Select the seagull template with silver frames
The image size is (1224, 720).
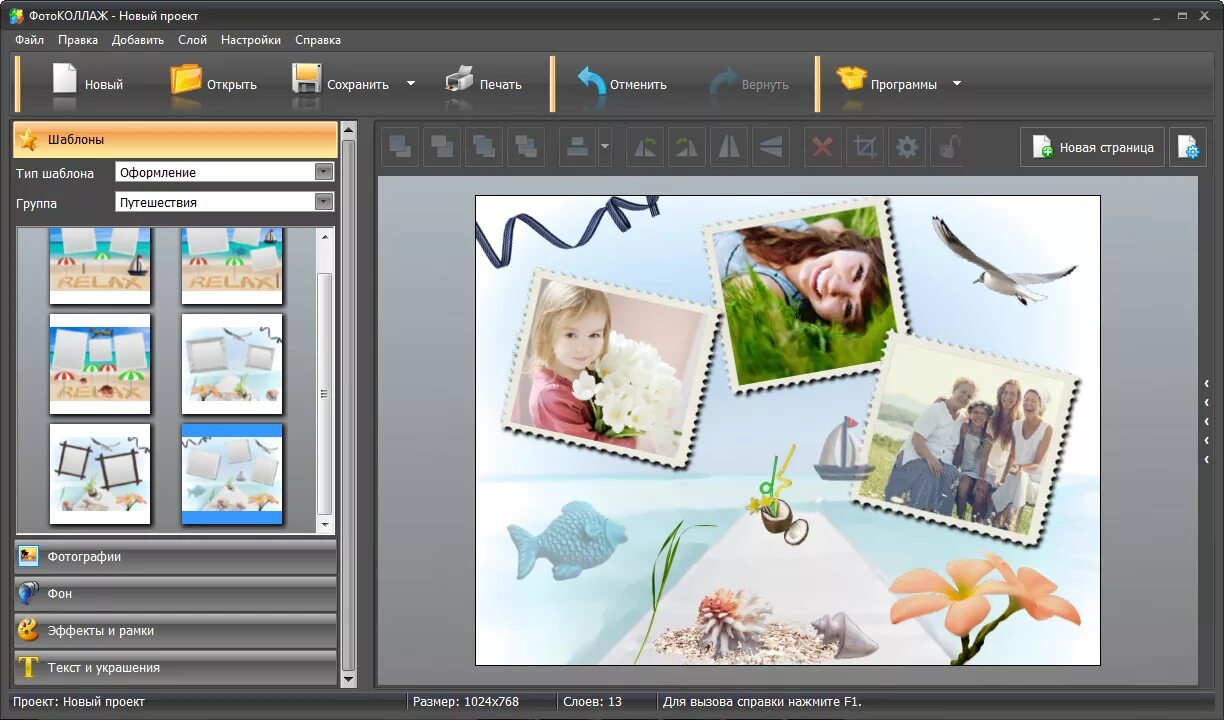pos(232,364)
